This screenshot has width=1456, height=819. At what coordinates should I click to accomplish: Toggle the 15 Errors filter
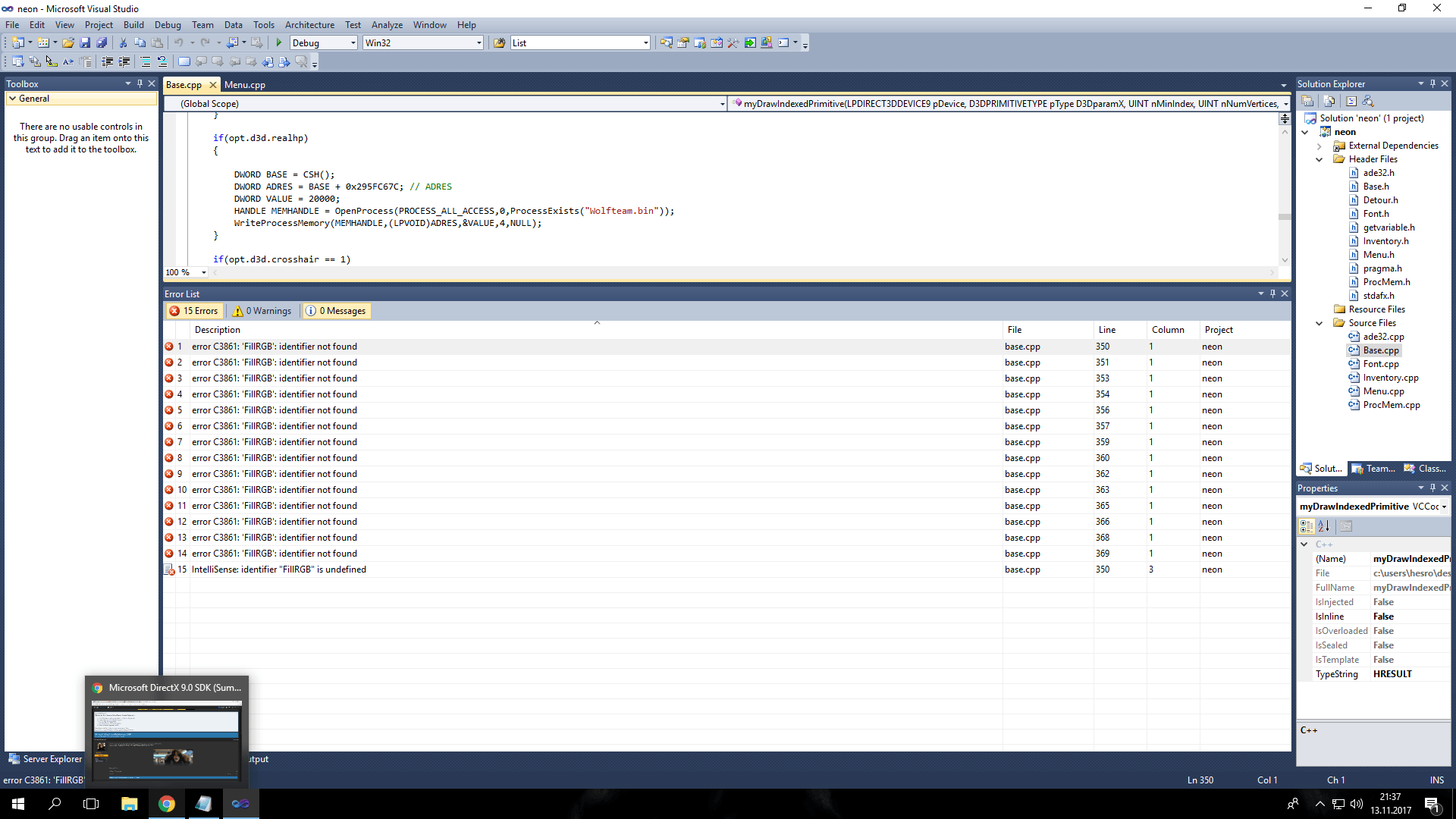(194, 311)
